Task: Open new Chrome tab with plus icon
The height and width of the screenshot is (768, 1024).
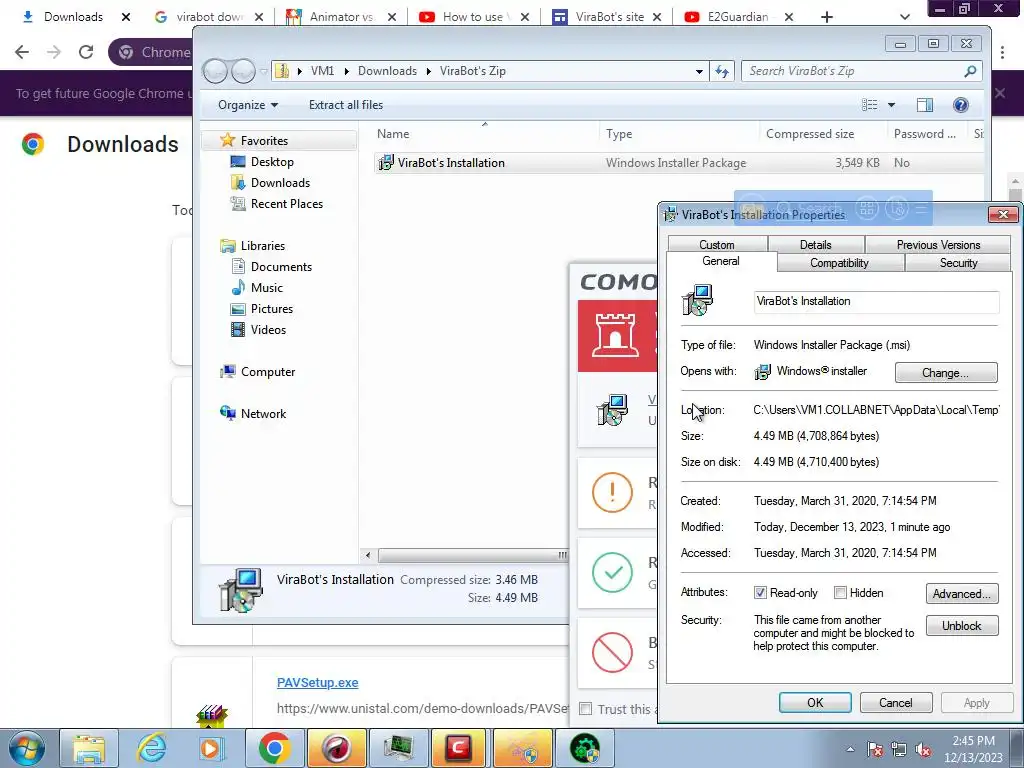Action: tap(827, 17)
